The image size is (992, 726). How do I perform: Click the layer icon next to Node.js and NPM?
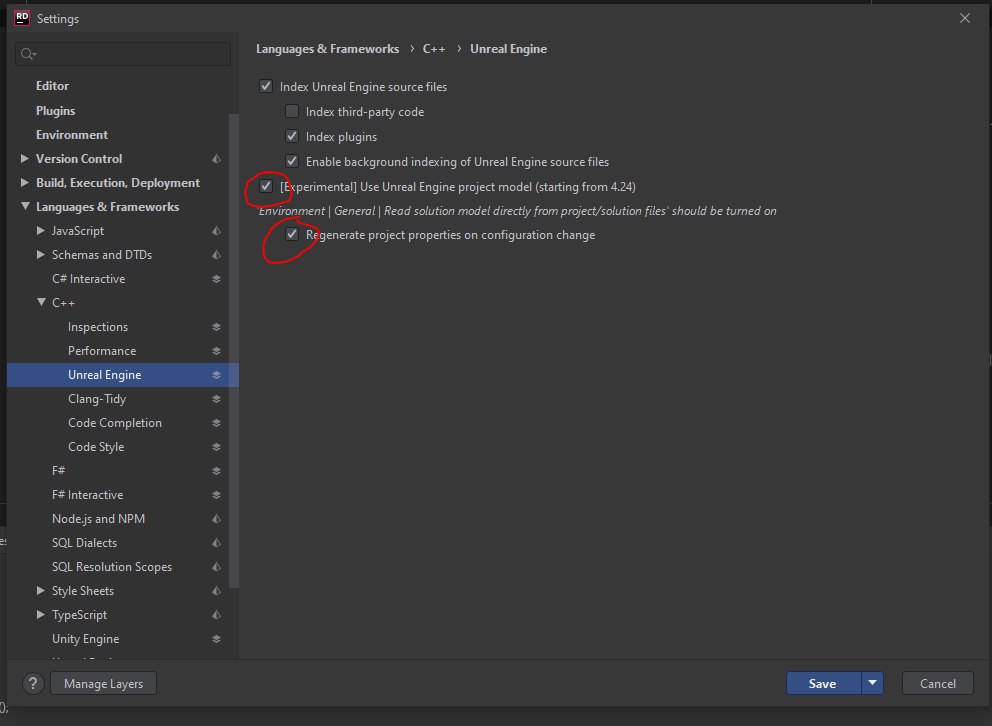click(x=216, y=519)
